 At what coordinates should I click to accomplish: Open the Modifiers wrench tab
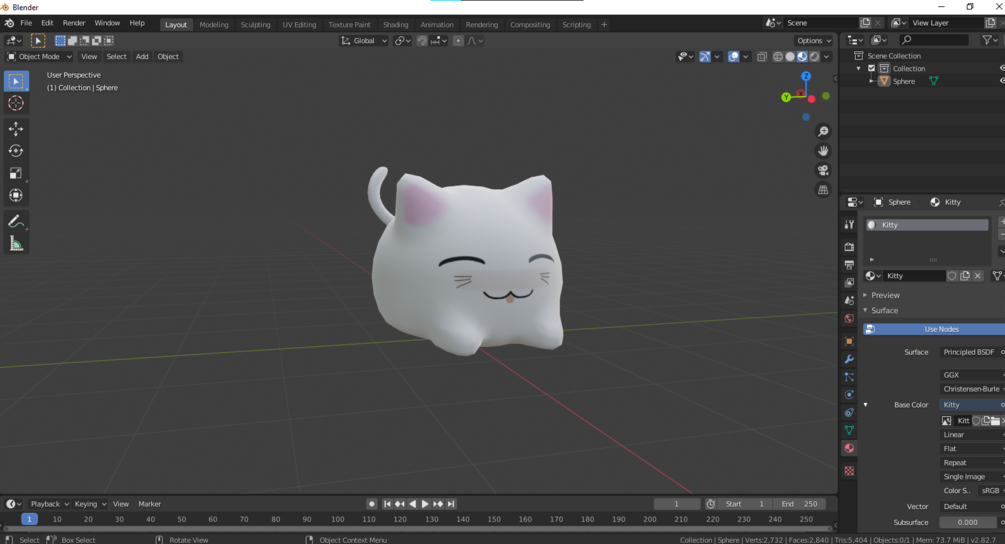click(849, 359)
